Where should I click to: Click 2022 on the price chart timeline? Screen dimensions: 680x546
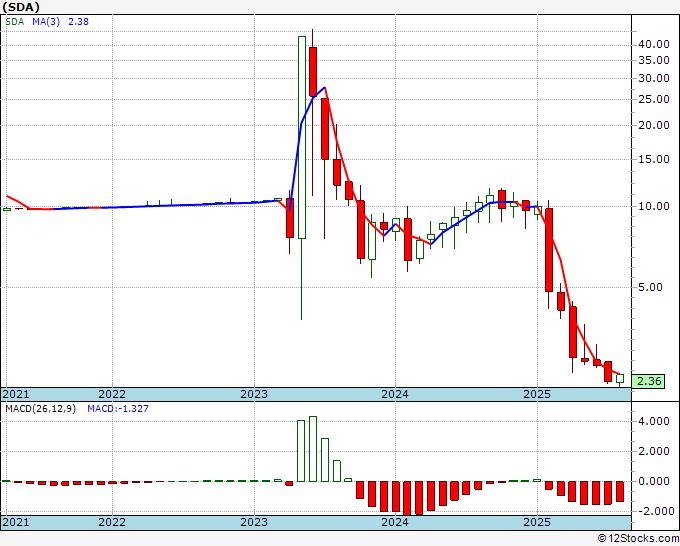[x=112, y=394]
